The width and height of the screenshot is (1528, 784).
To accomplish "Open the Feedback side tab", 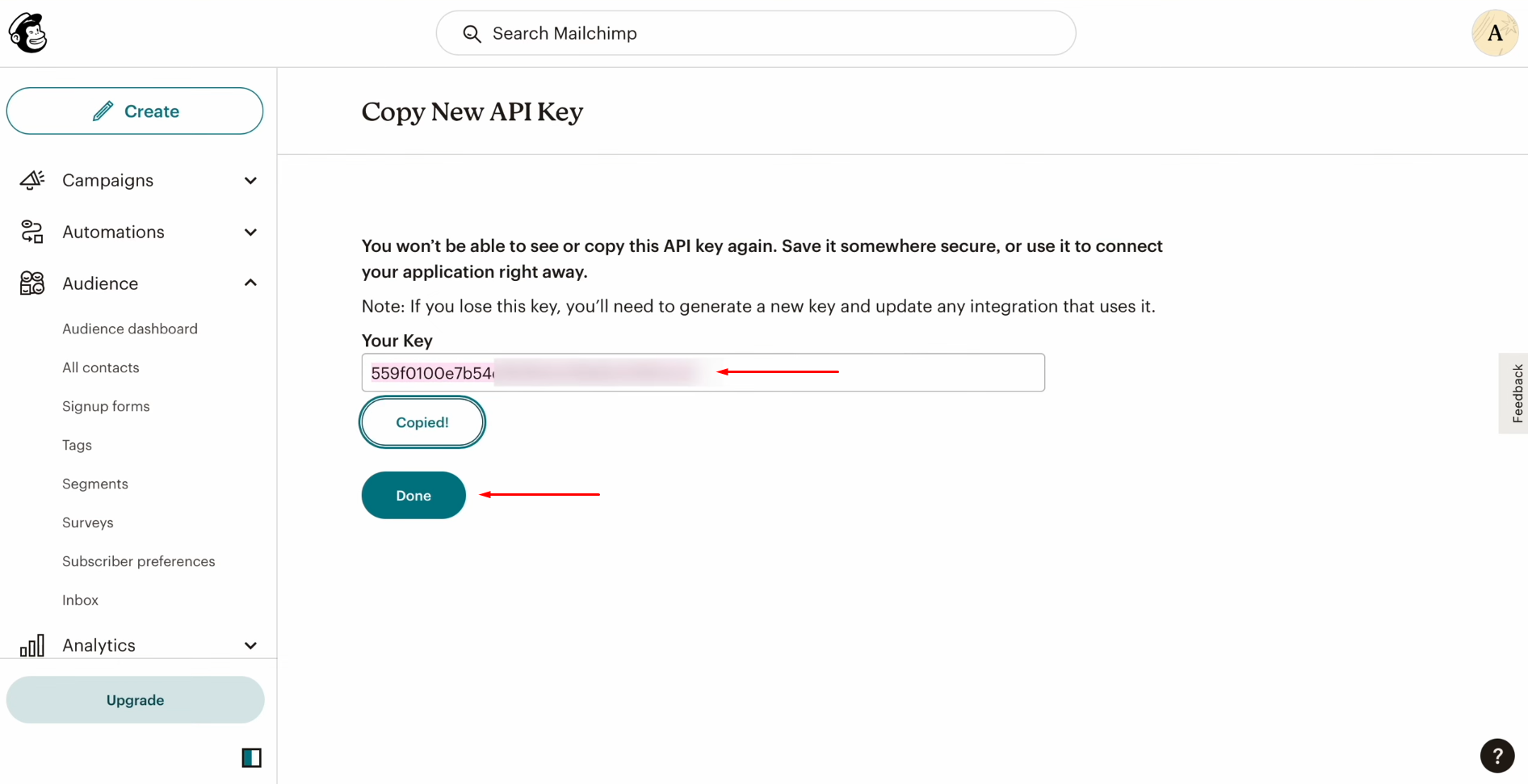I will click(x=1515, y=393).
